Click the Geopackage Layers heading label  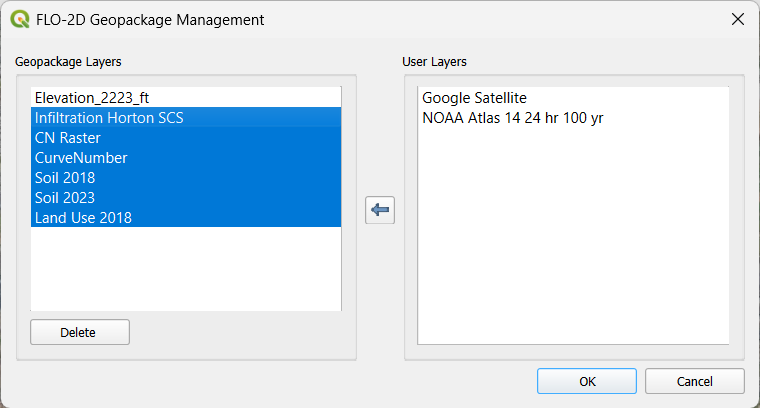68,62
